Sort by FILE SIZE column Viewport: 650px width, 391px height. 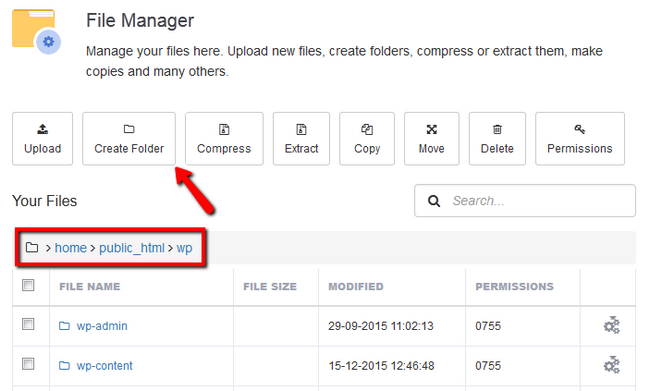click(270, 287)
